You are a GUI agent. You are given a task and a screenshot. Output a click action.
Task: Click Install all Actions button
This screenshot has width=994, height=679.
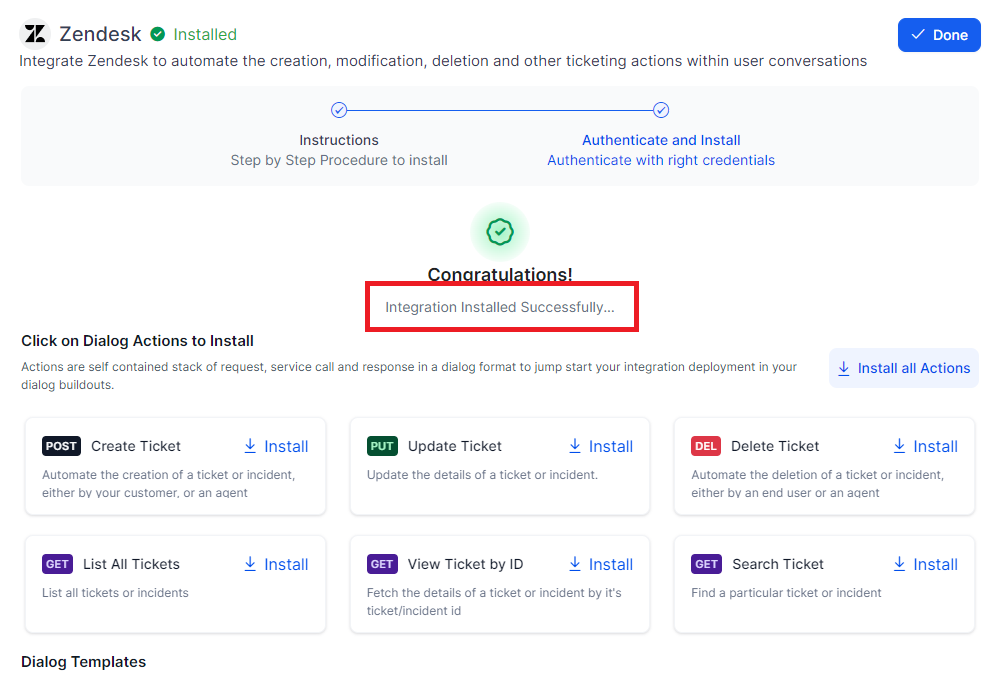(903, 368)
